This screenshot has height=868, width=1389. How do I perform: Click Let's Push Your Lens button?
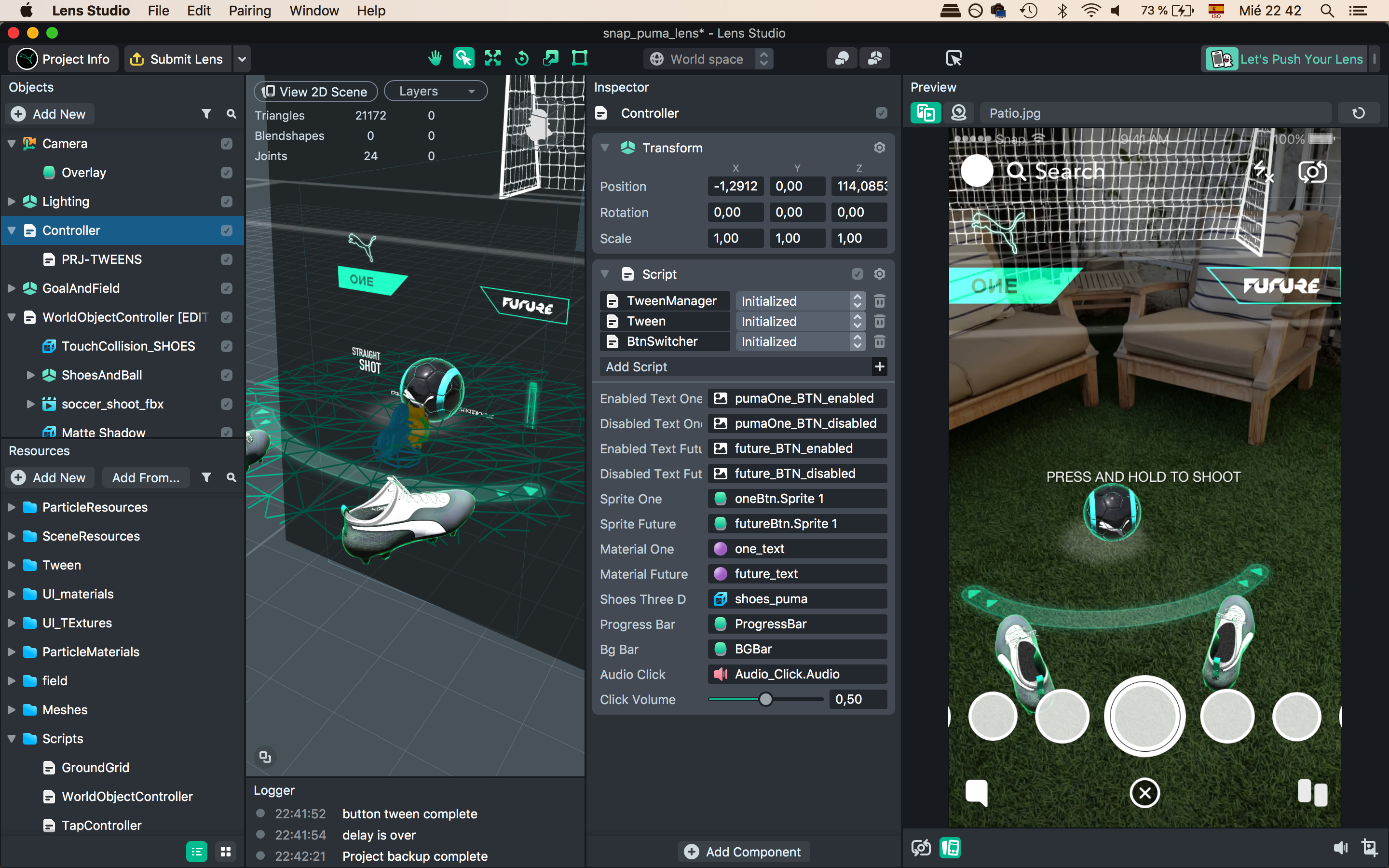(x=1285, y=59)
